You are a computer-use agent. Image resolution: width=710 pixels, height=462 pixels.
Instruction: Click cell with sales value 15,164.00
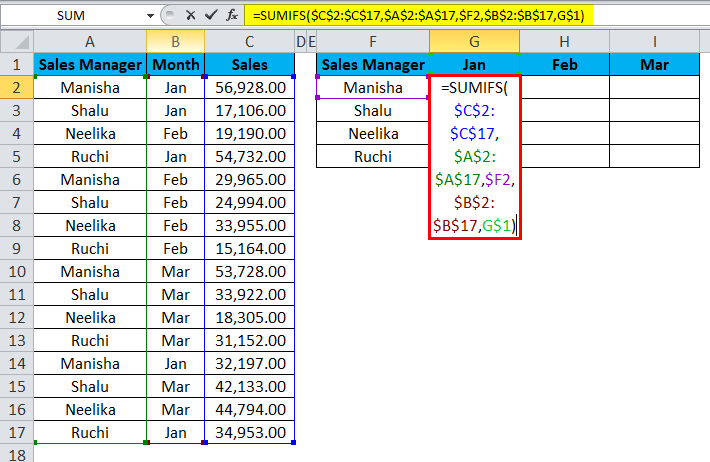point(249,248)
